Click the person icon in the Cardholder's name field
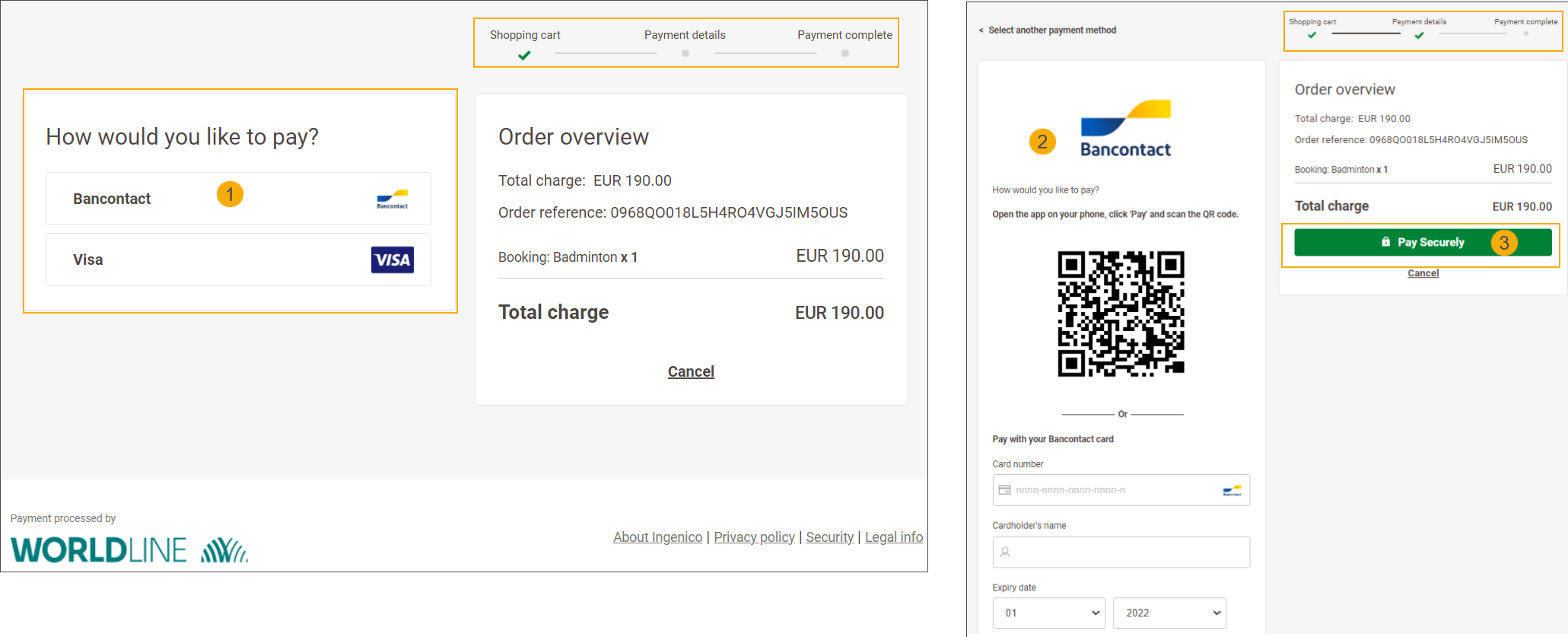The image size is (1568, 637). pyautogui.click(x=1005, y=553)
